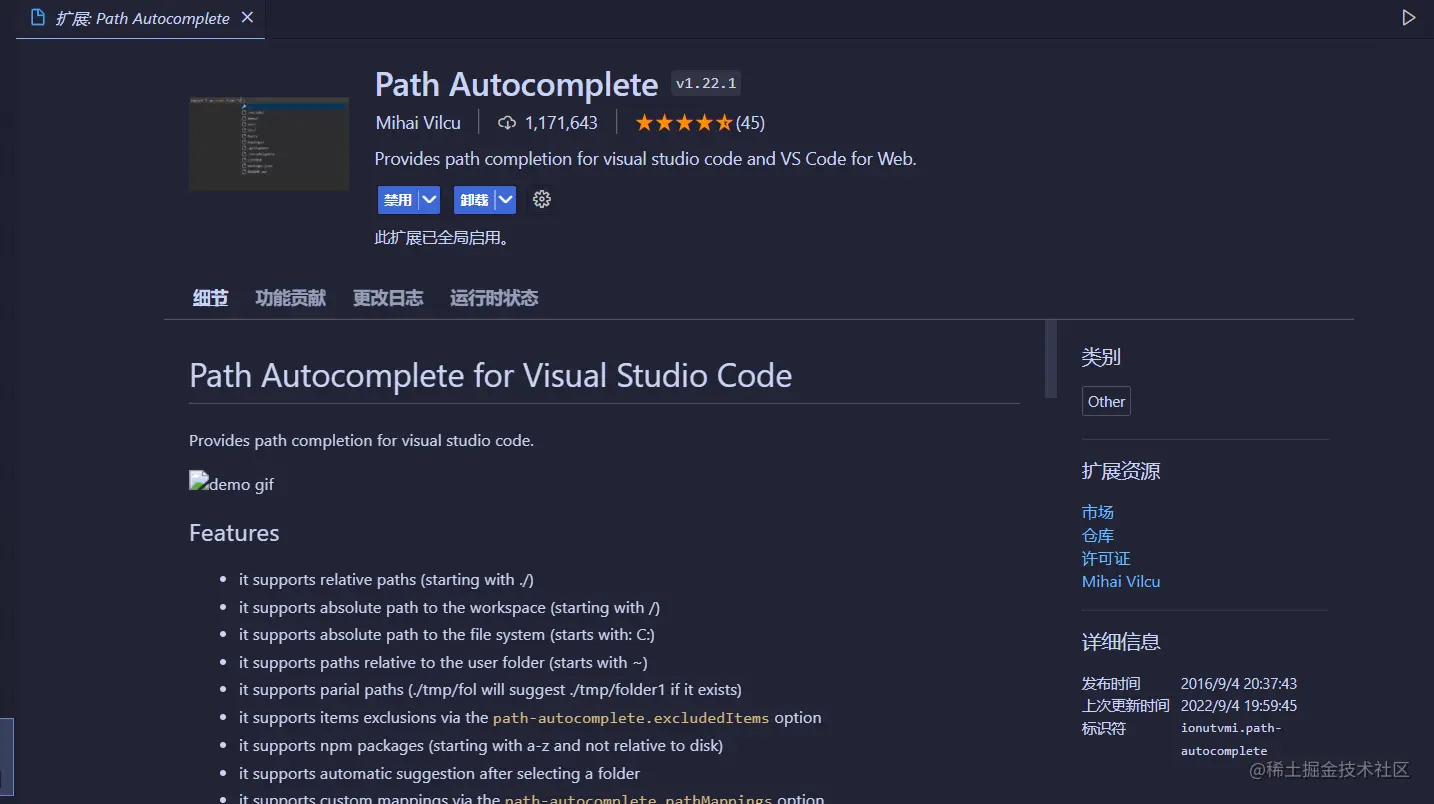Open the 运行时状态 tab
This screenshot has width=1434, height=804.
494,298
